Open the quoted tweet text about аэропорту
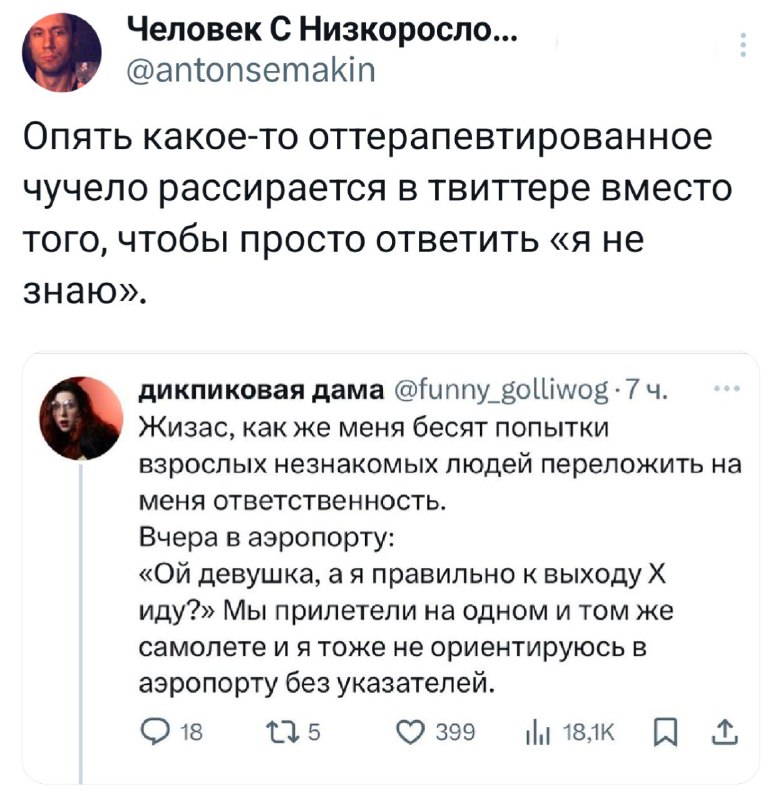Viewport: 775px width, 800px height. (440, 555)
